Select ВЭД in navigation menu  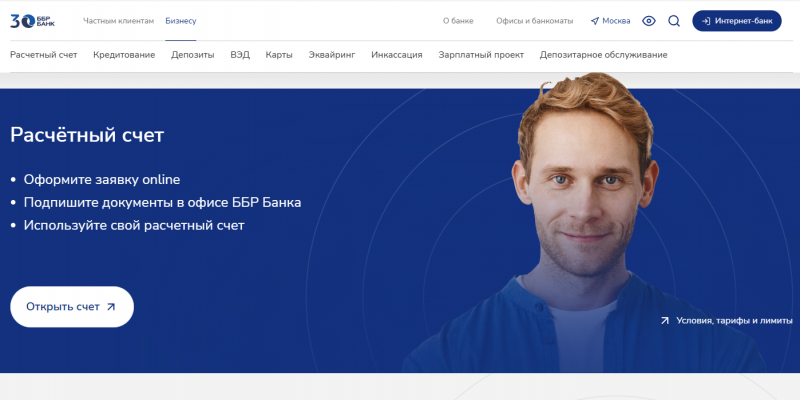pos(240,55)
